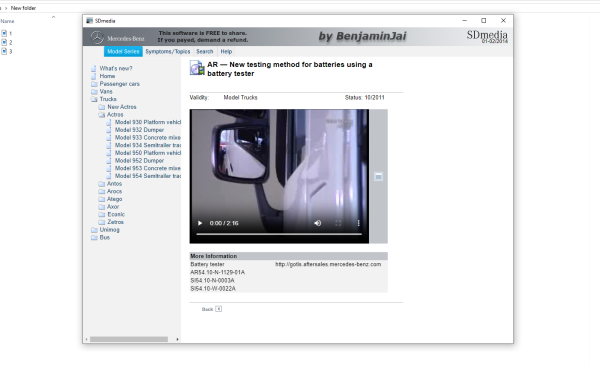Open the Econic folder

pos(116,214)
